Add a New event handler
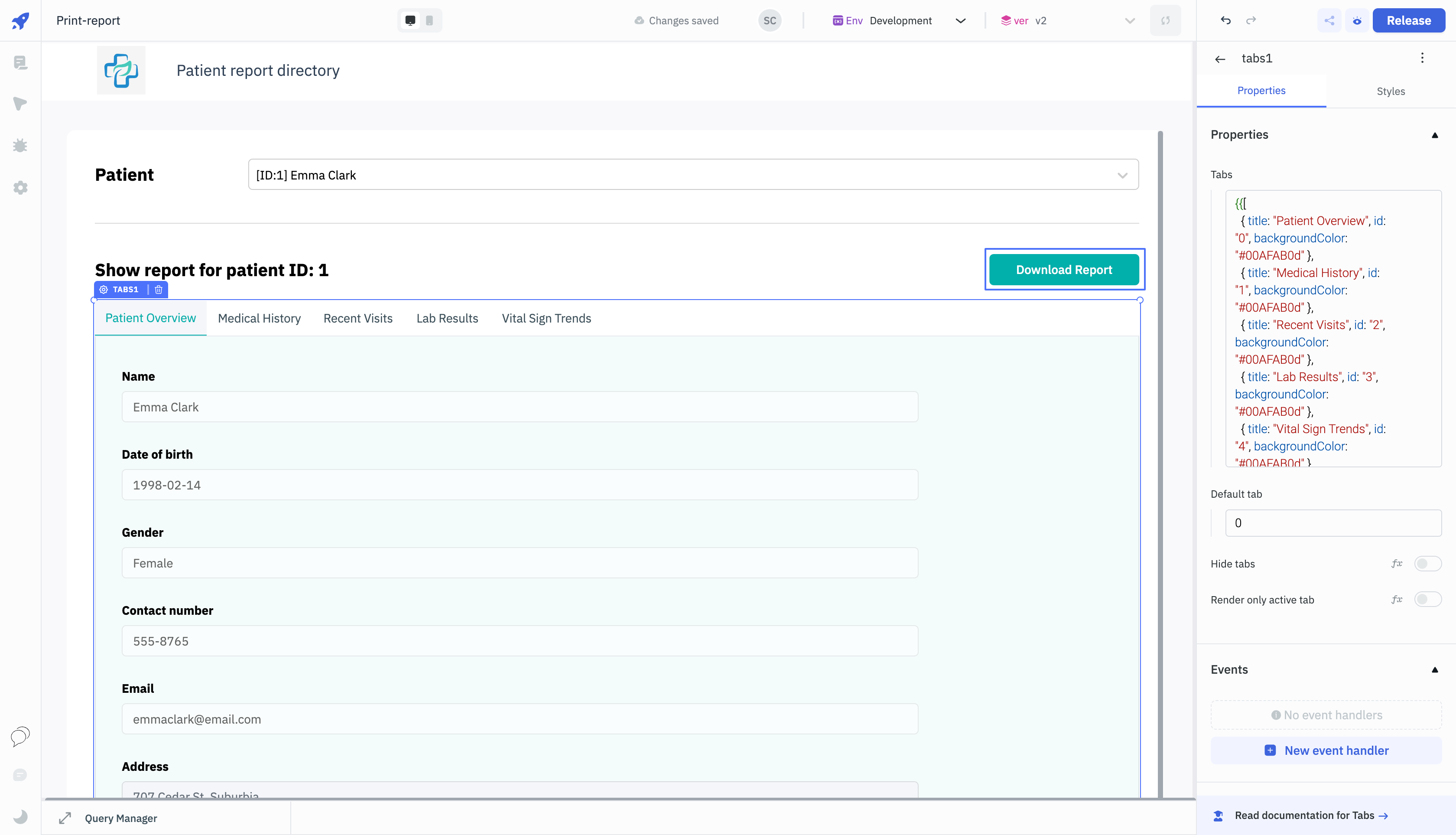The height and width of the screenshot is (835, 1456). (x=1326, y=751)
